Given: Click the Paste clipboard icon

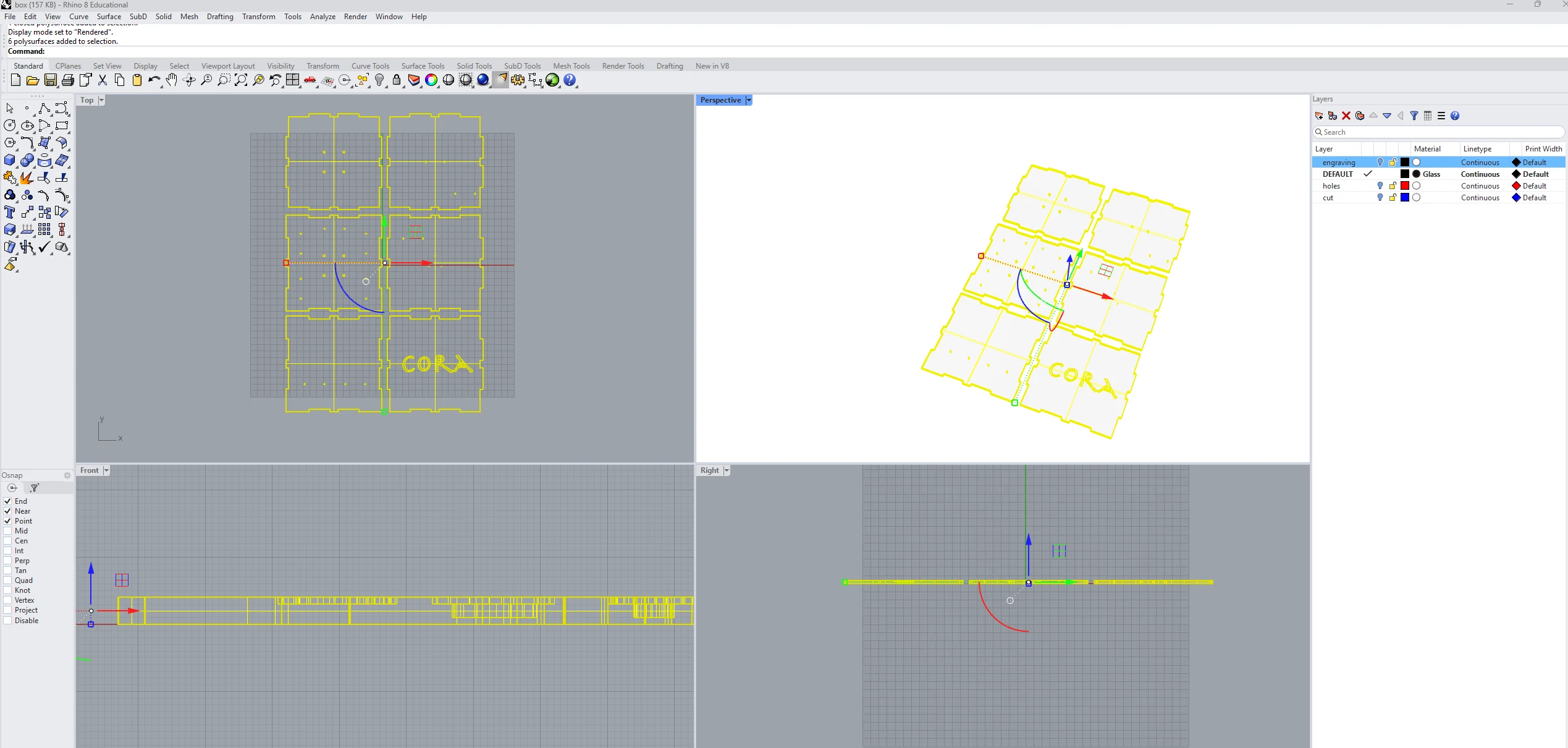Looking at the screenshot, I should [x=137, y=80].
